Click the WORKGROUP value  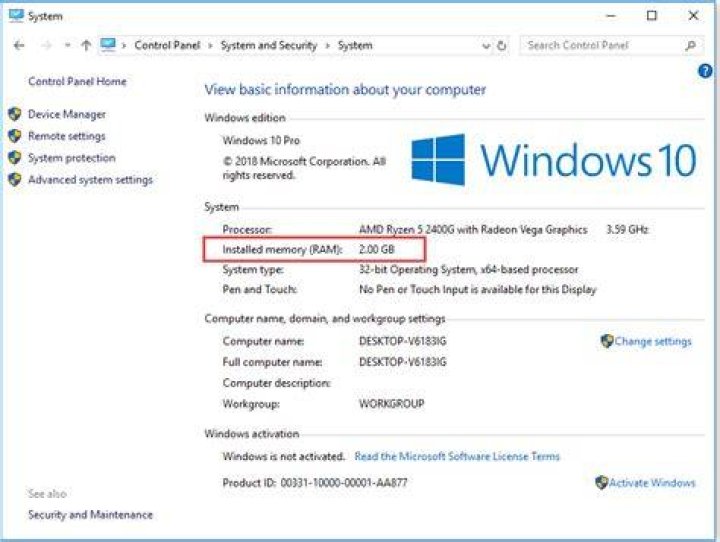pyautogui.click(x=391, y=404)
